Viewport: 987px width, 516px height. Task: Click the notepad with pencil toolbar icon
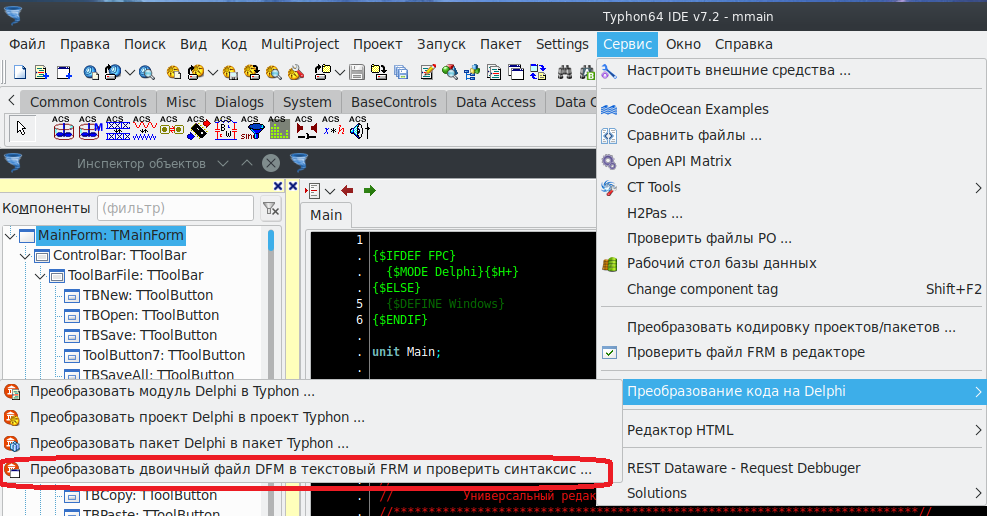click(428, 72)
